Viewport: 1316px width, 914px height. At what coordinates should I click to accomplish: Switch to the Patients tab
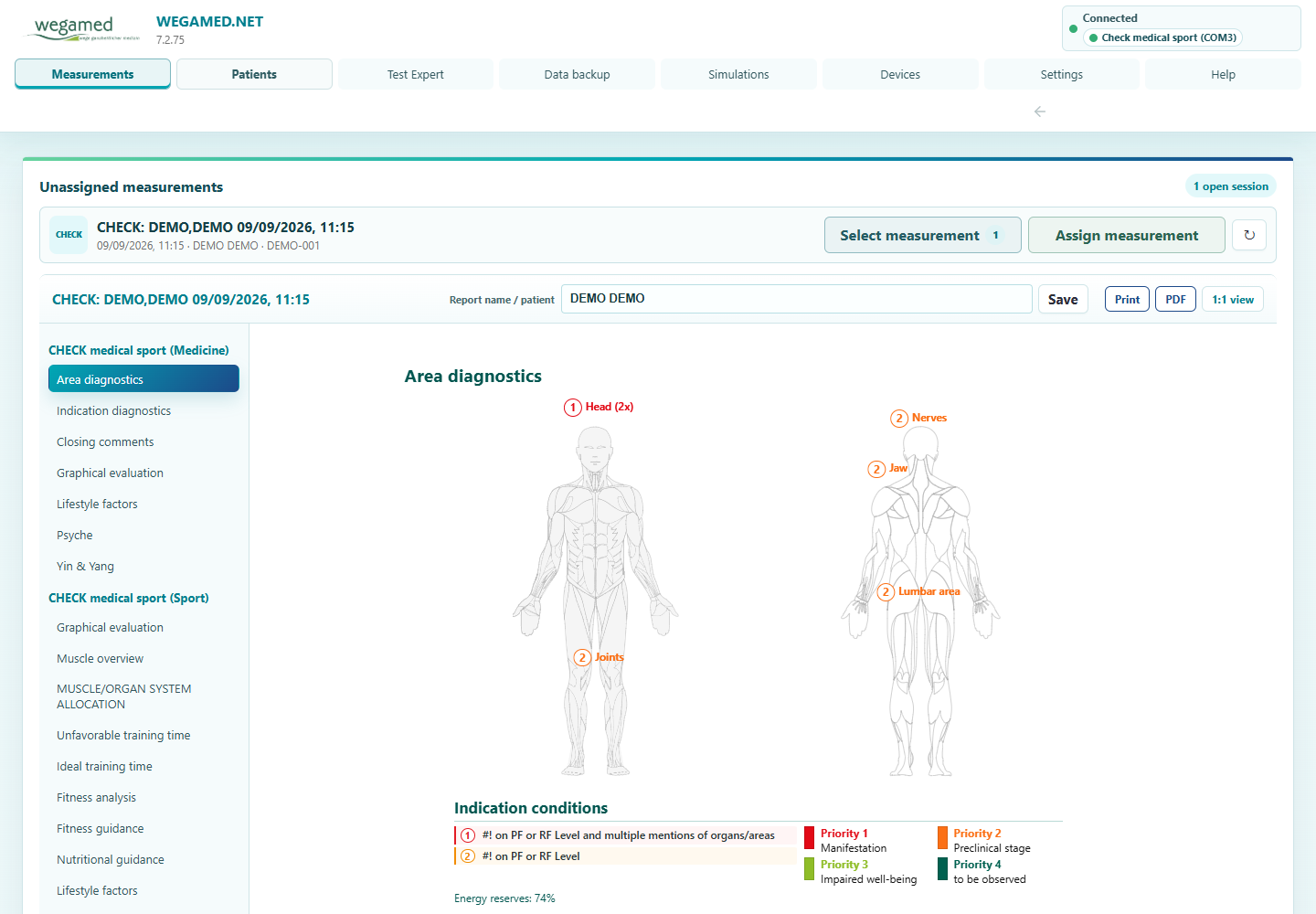254,74
